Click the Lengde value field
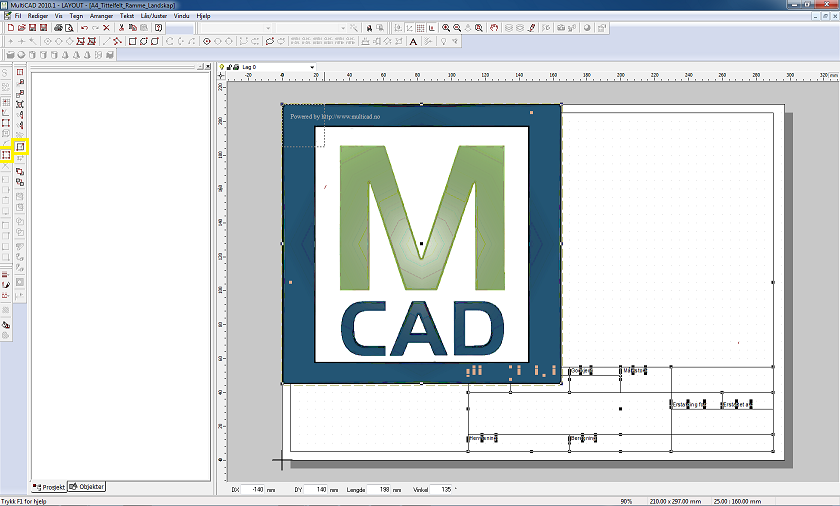 379,489
